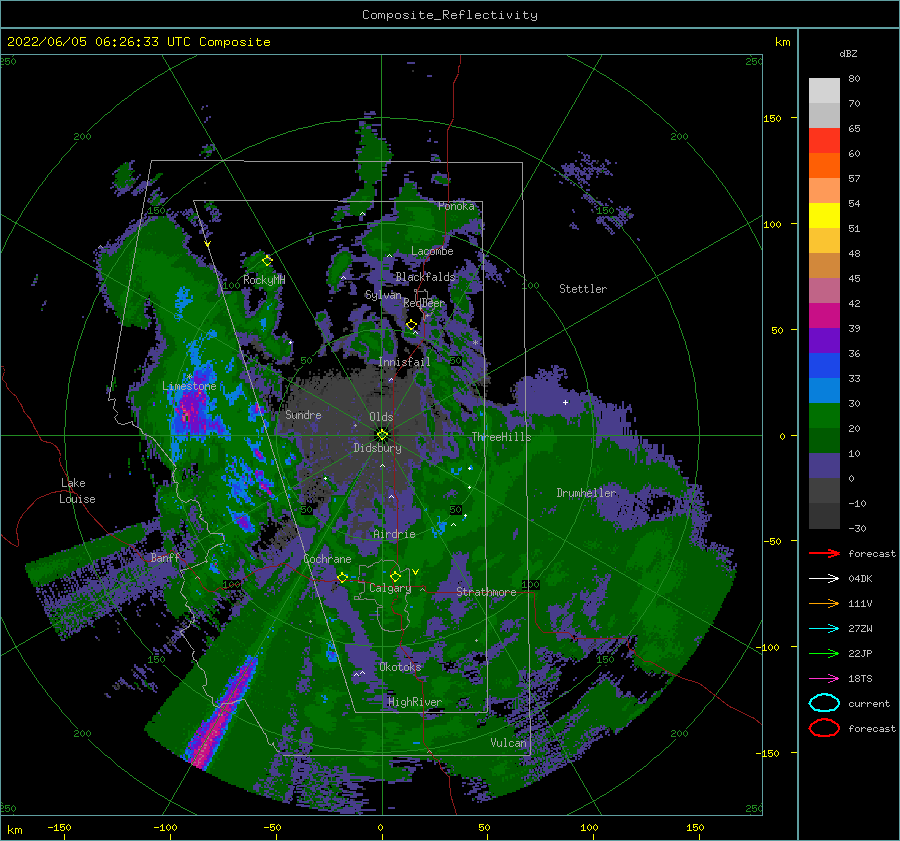
Task: Click the red 'forecast' ellipse icon
Action: pos(824,728)
